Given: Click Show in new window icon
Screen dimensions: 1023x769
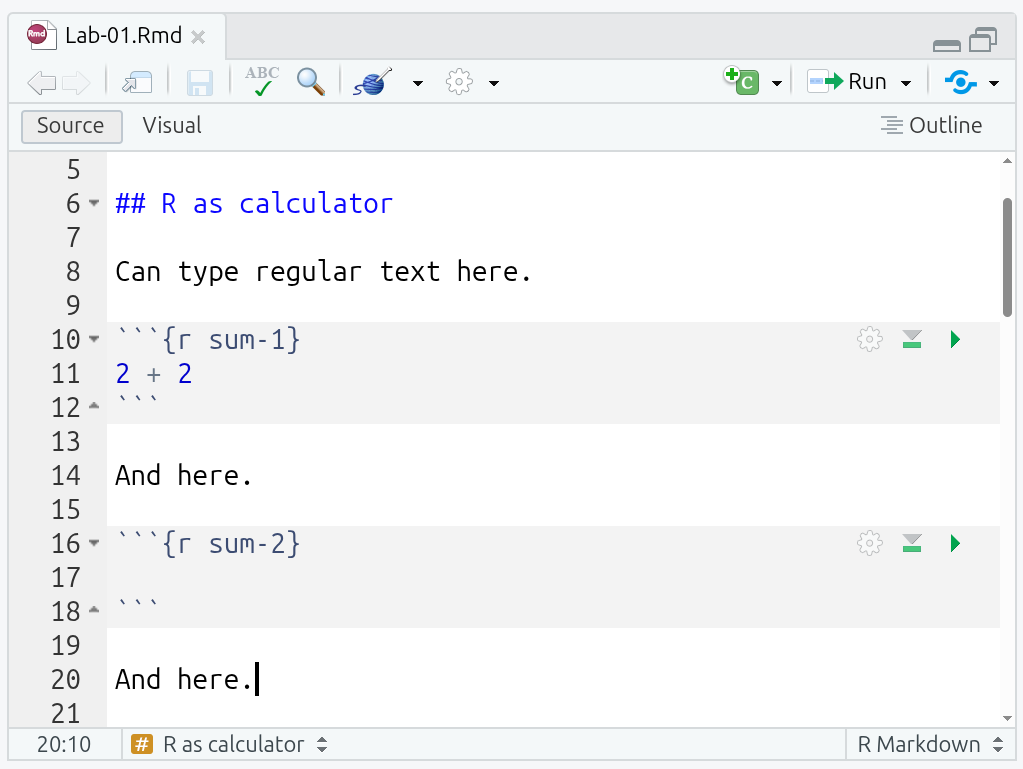Looking at the screenshot, I should (137, 82).
